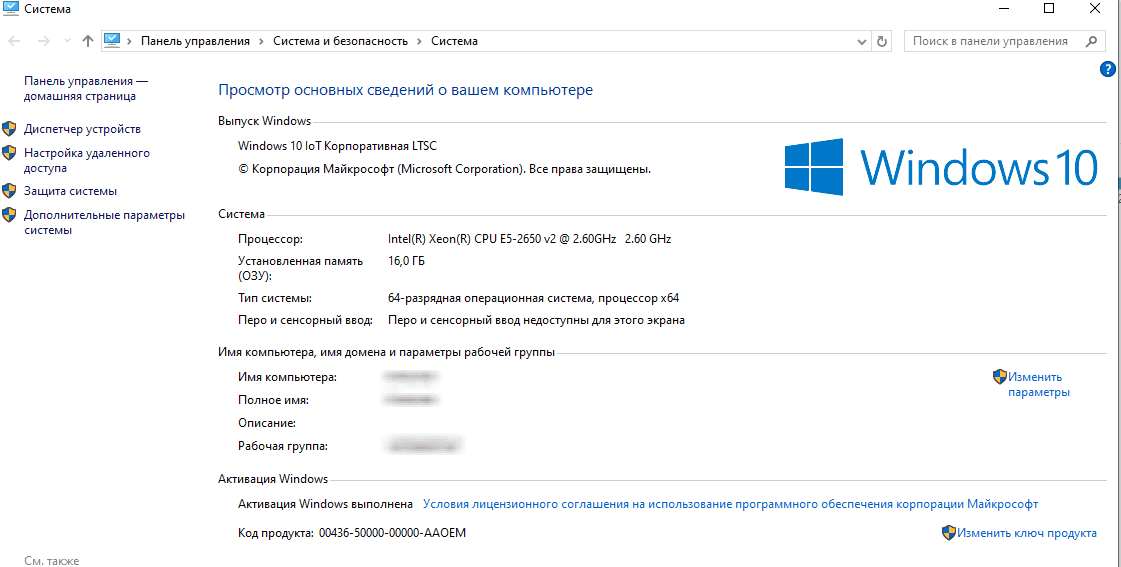Image resolution: width=1121 pixels, height=567 pixels.
Task: Click 'Рабочая группа:' label
Action: point(283,446)
